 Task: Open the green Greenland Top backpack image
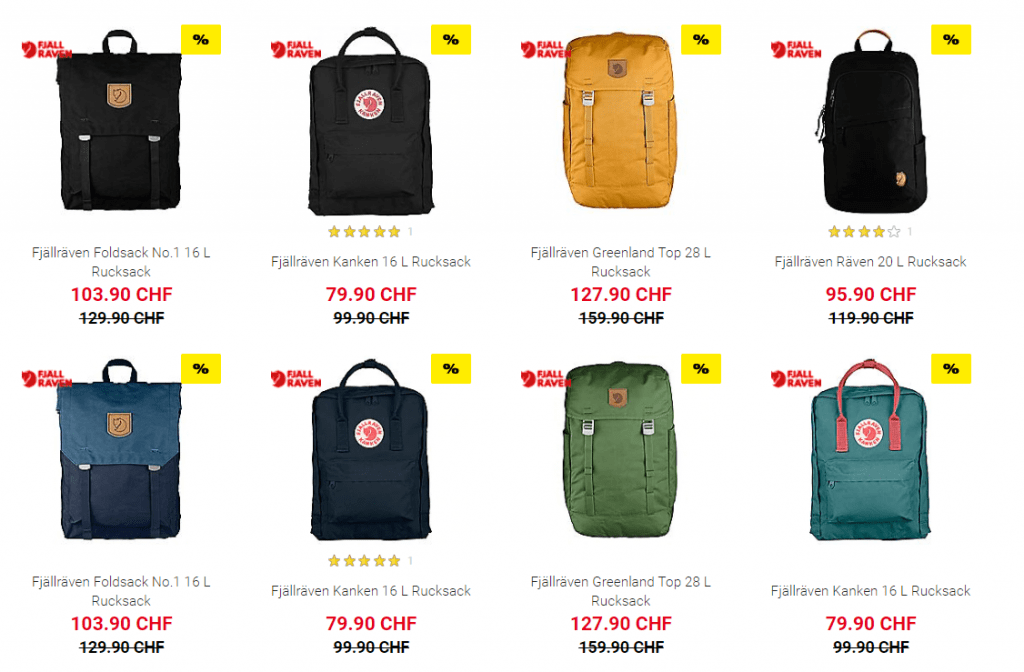620,449
